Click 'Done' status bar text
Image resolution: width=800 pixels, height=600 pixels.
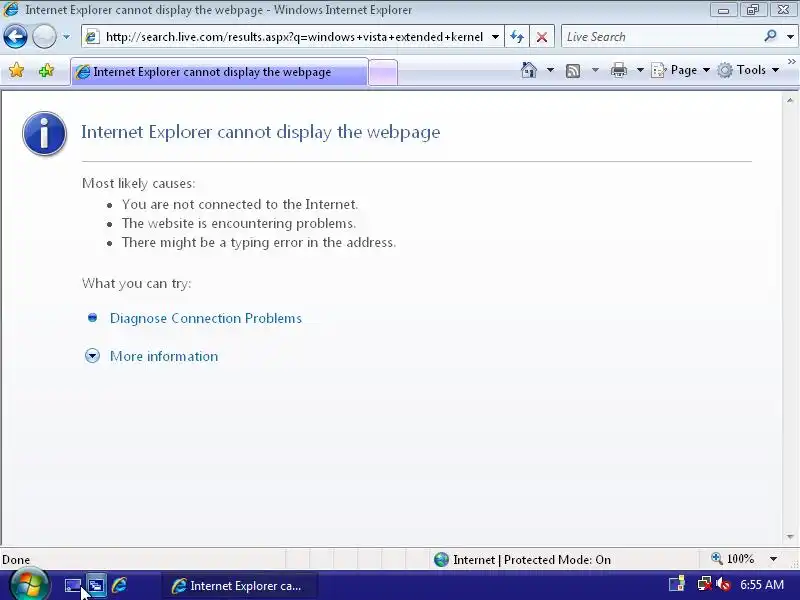[x=16, y=560]
